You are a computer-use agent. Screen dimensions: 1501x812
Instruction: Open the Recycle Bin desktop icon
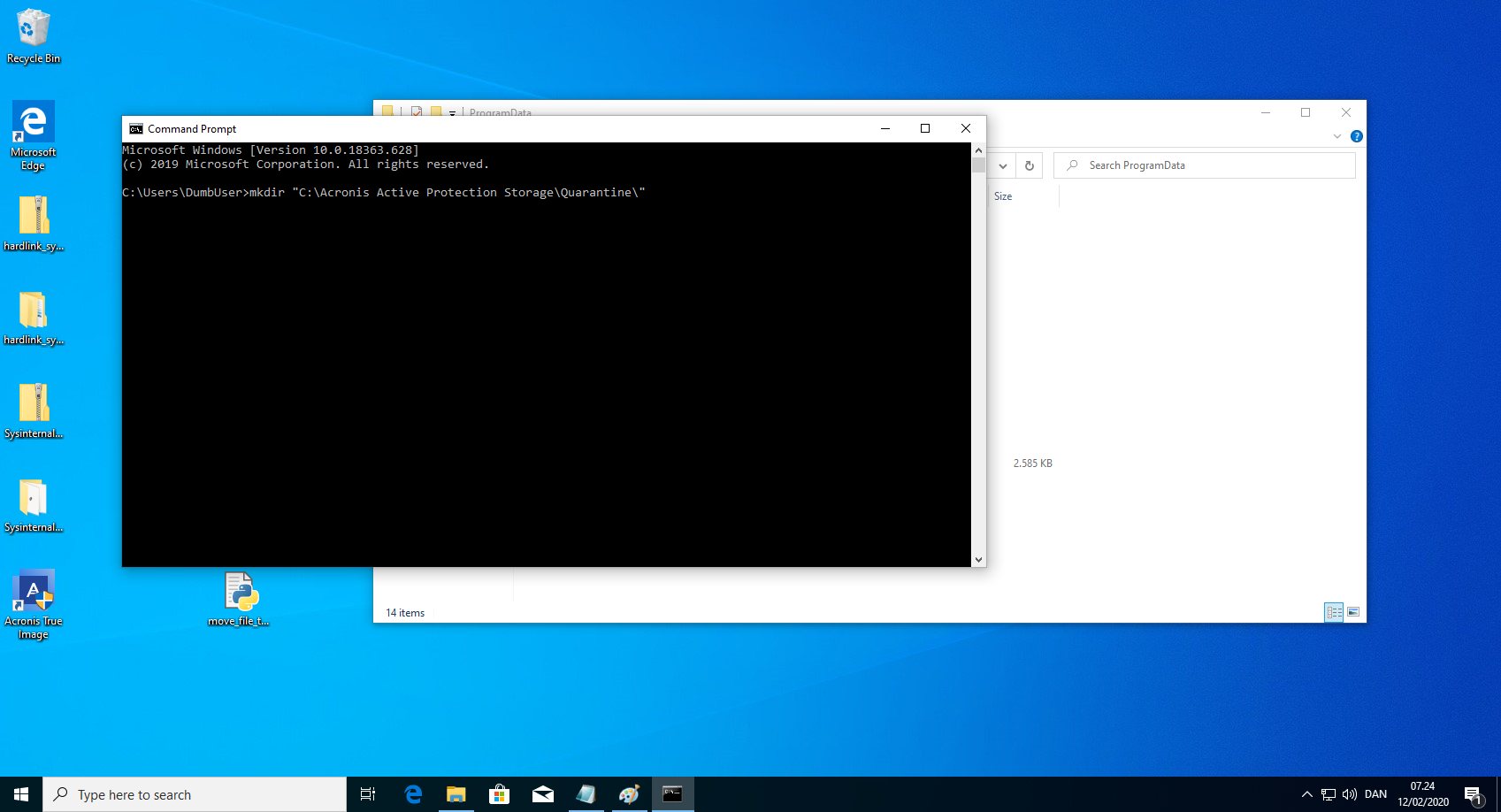34,35
